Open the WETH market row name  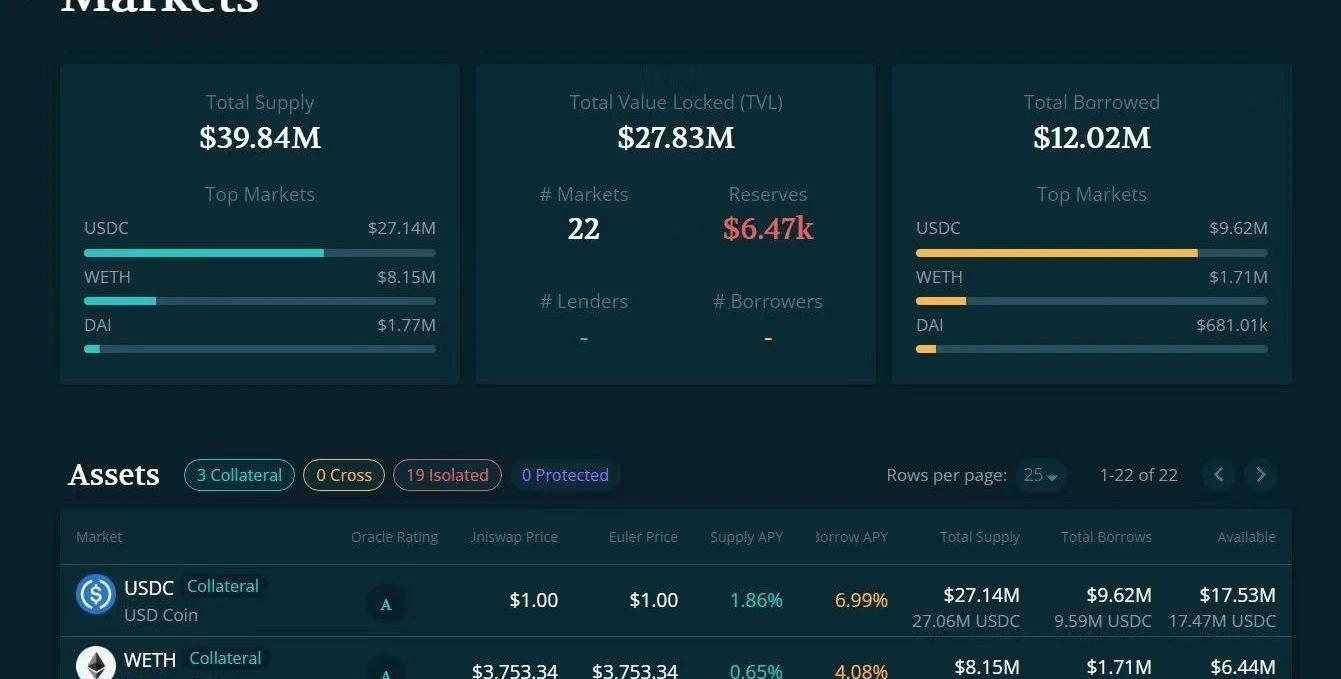(150, 659)
